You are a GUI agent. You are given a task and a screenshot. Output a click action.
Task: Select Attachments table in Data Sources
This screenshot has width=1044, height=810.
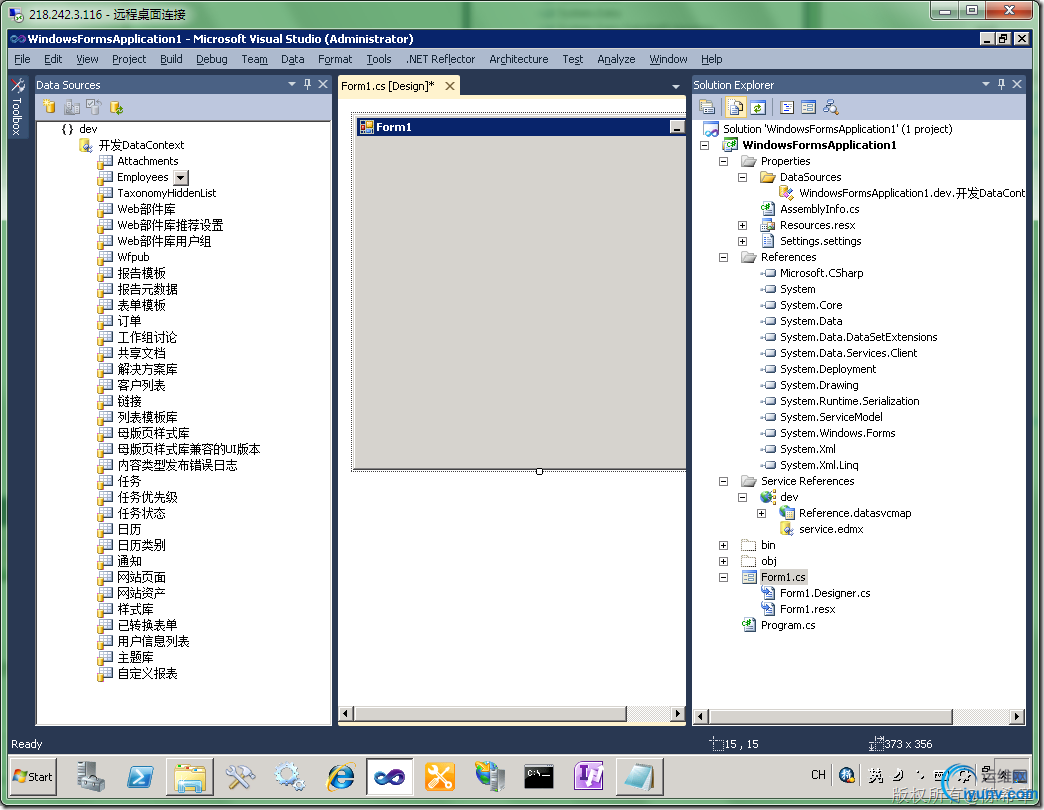coord(148,161)
